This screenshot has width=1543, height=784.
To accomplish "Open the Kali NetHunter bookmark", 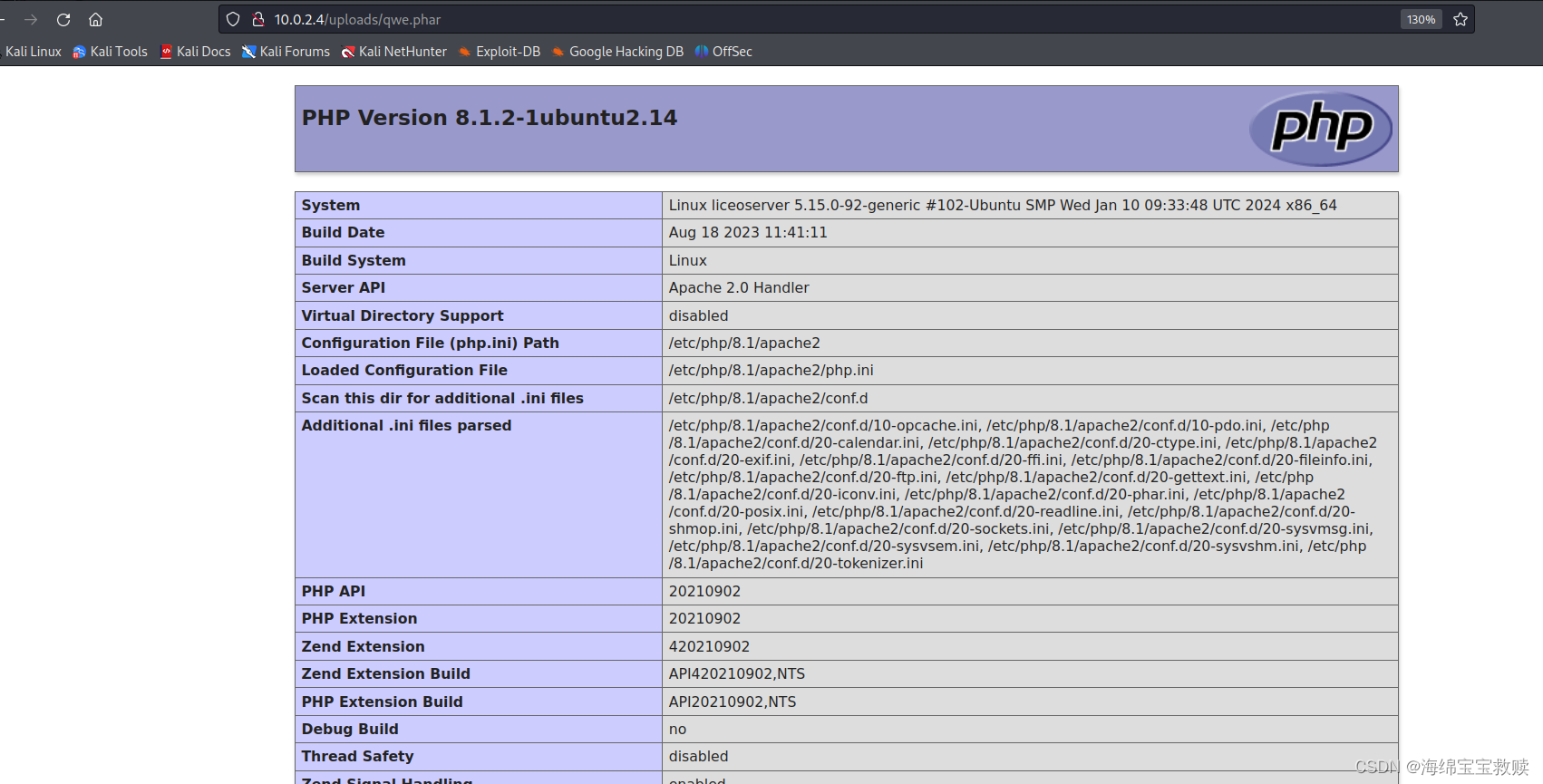I will pyautogui.click(x=394, y=52).
